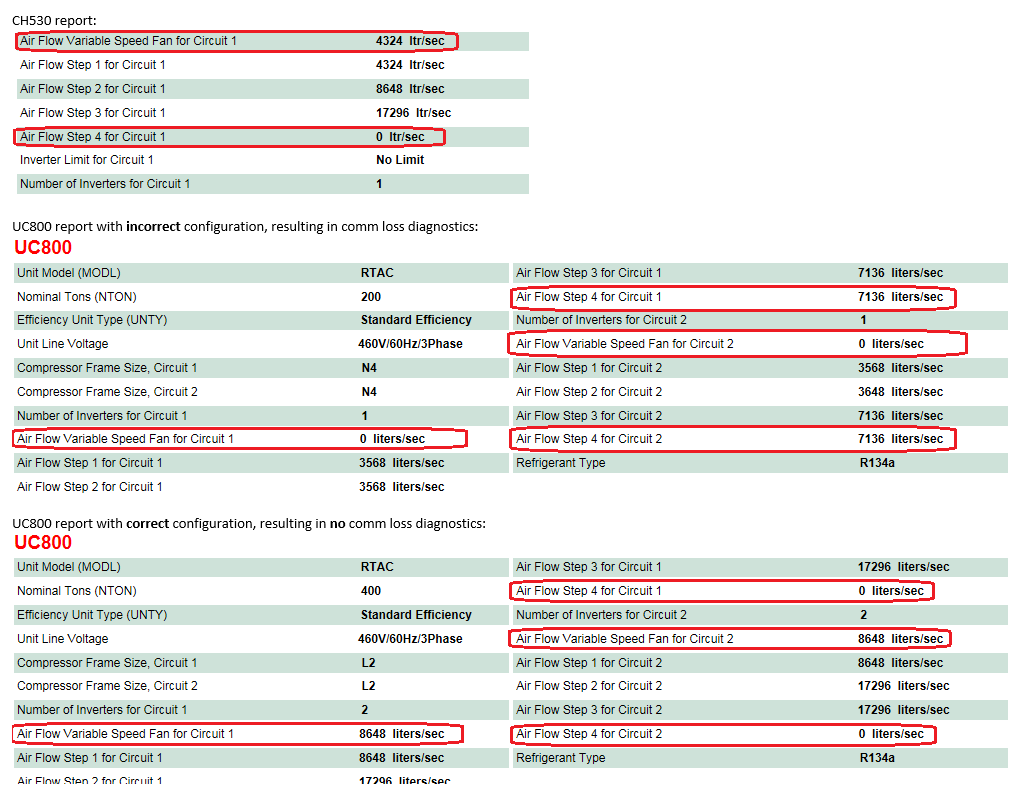Screen dimensions: 1028x800
Task: Click the bold word 'incorrect' in the report caption
Action: tap(153, 227)
